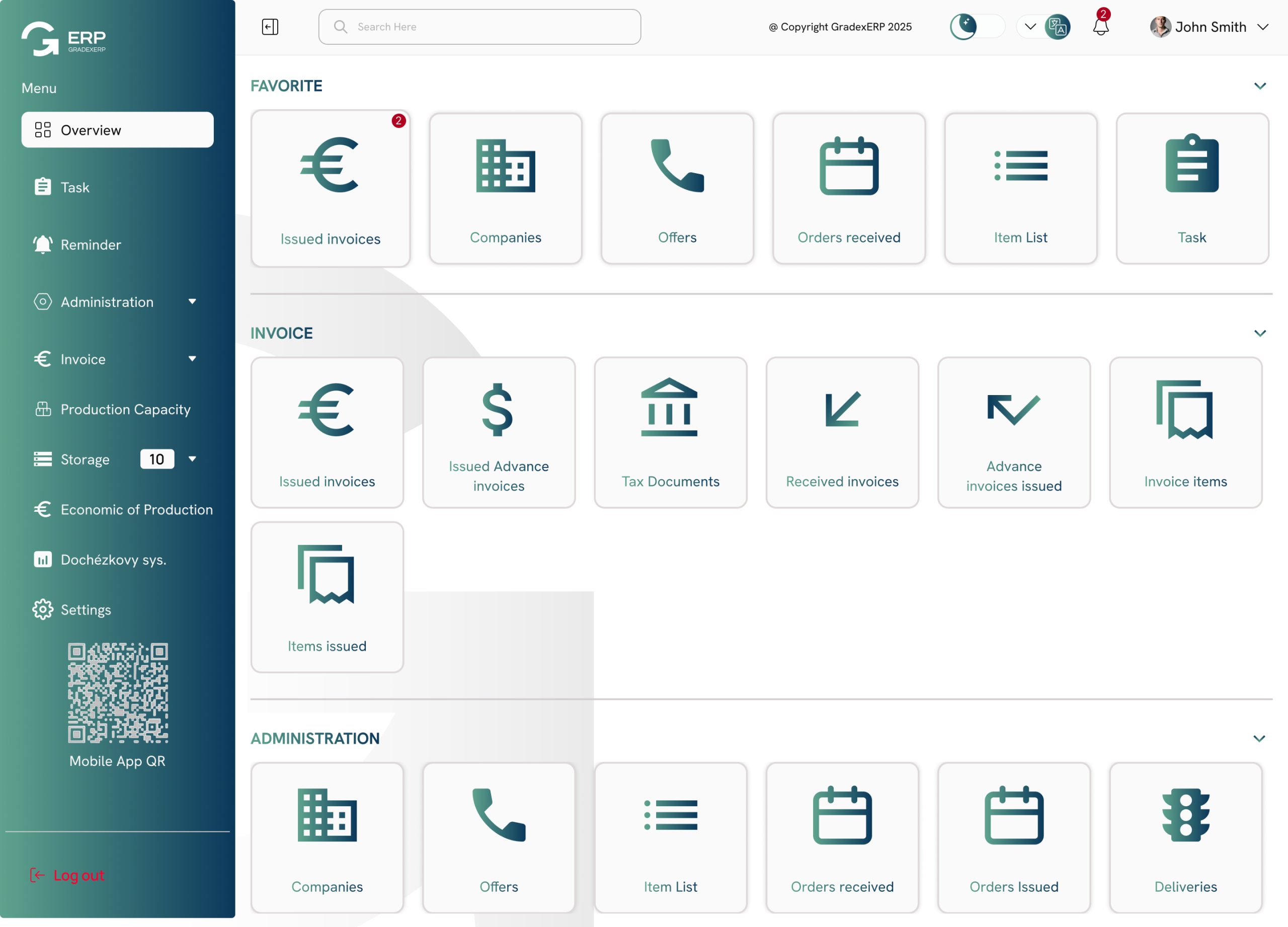Click the sidebar collapse icon

pos(270,27)
